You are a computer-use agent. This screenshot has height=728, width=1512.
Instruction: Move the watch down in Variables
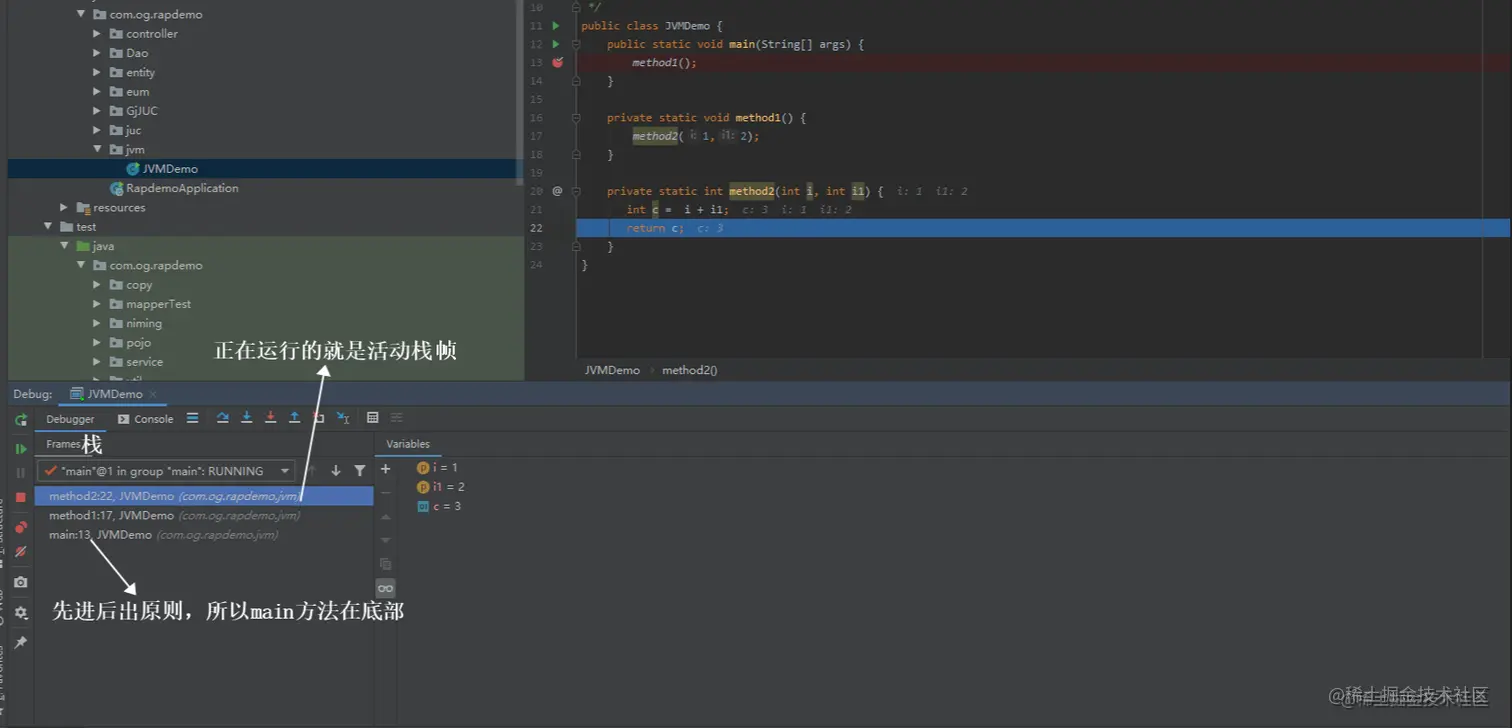386,541
